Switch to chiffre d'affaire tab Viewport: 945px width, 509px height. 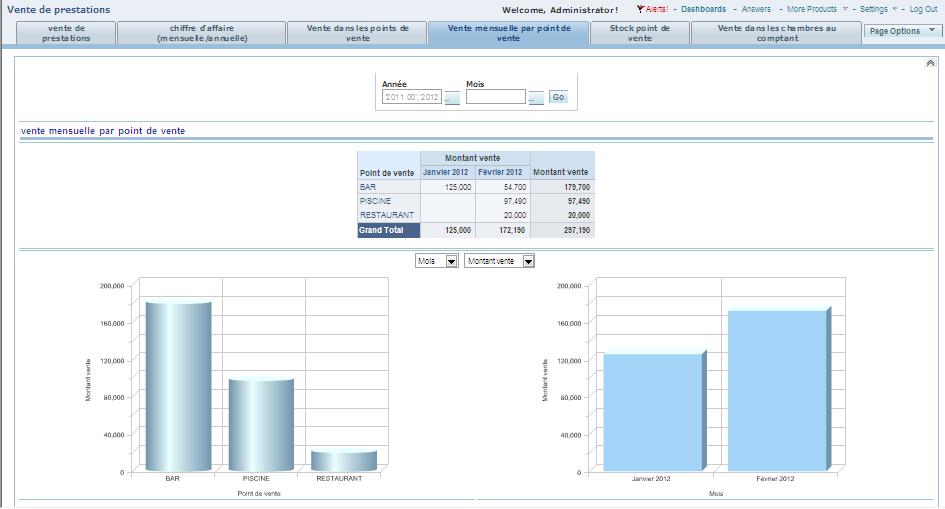[201, 33]
